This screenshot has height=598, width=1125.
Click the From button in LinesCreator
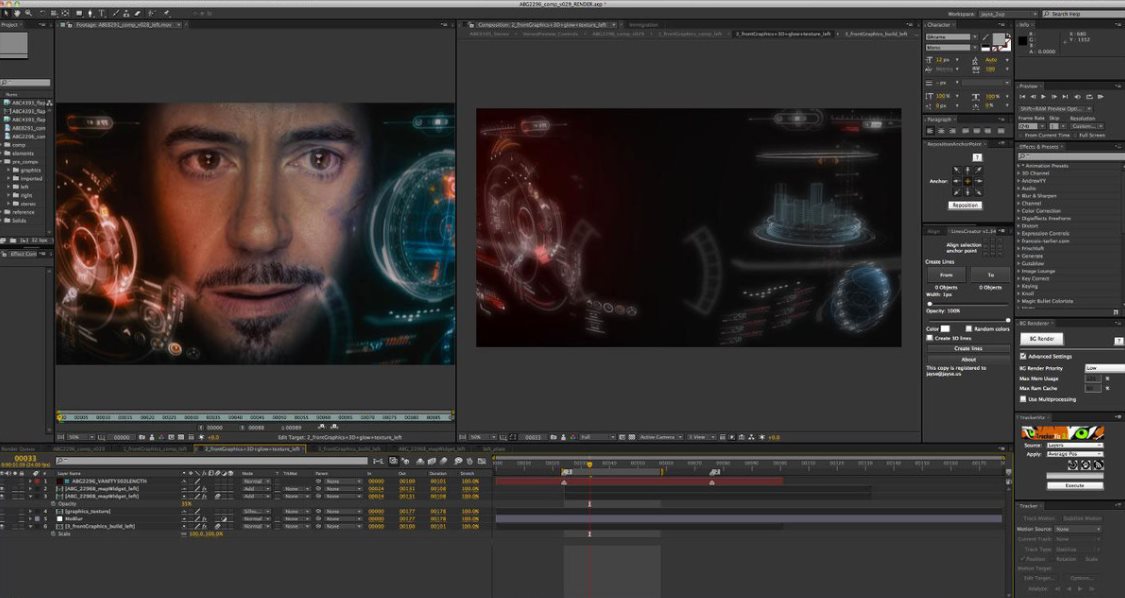(946, 275)
